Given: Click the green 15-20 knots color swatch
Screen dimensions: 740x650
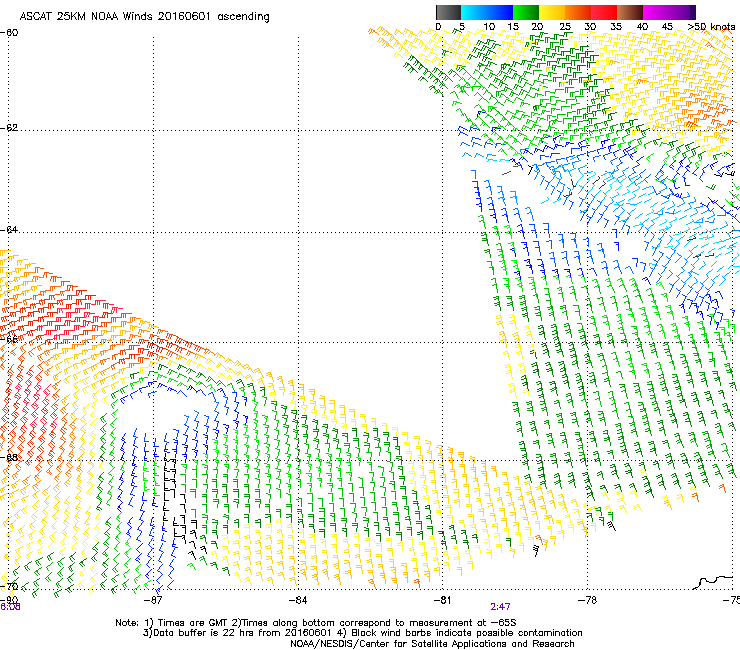Looking at the screenshot, I should 526,12.
